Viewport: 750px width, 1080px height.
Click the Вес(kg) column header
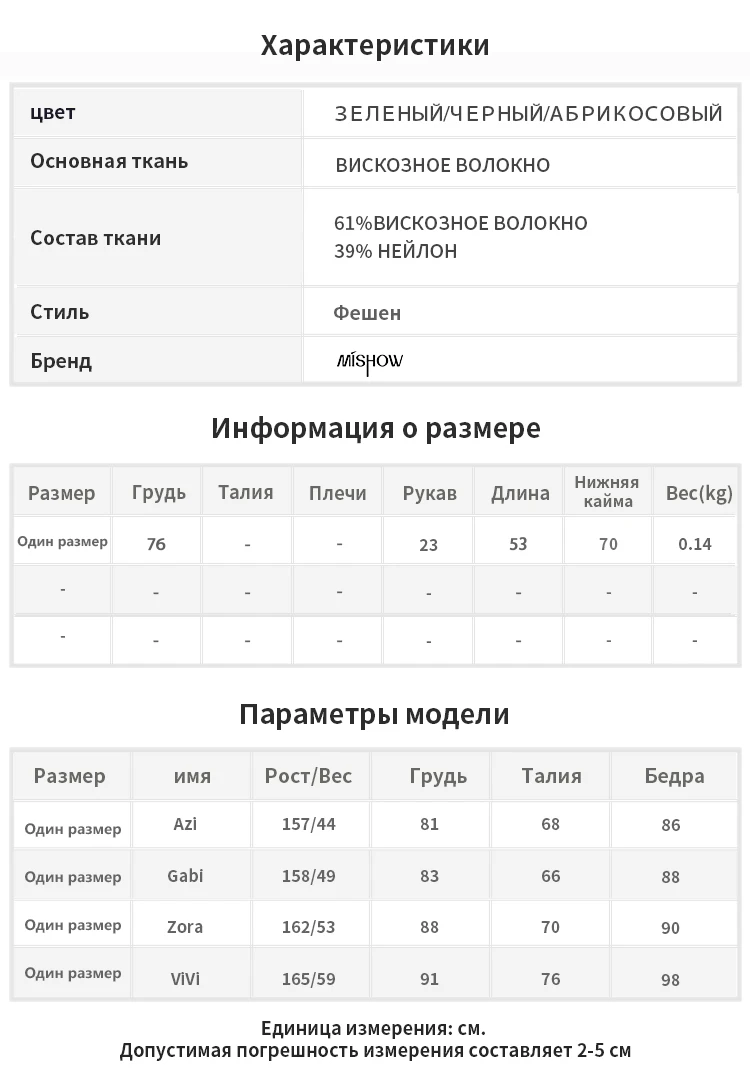tap(699, 493)
